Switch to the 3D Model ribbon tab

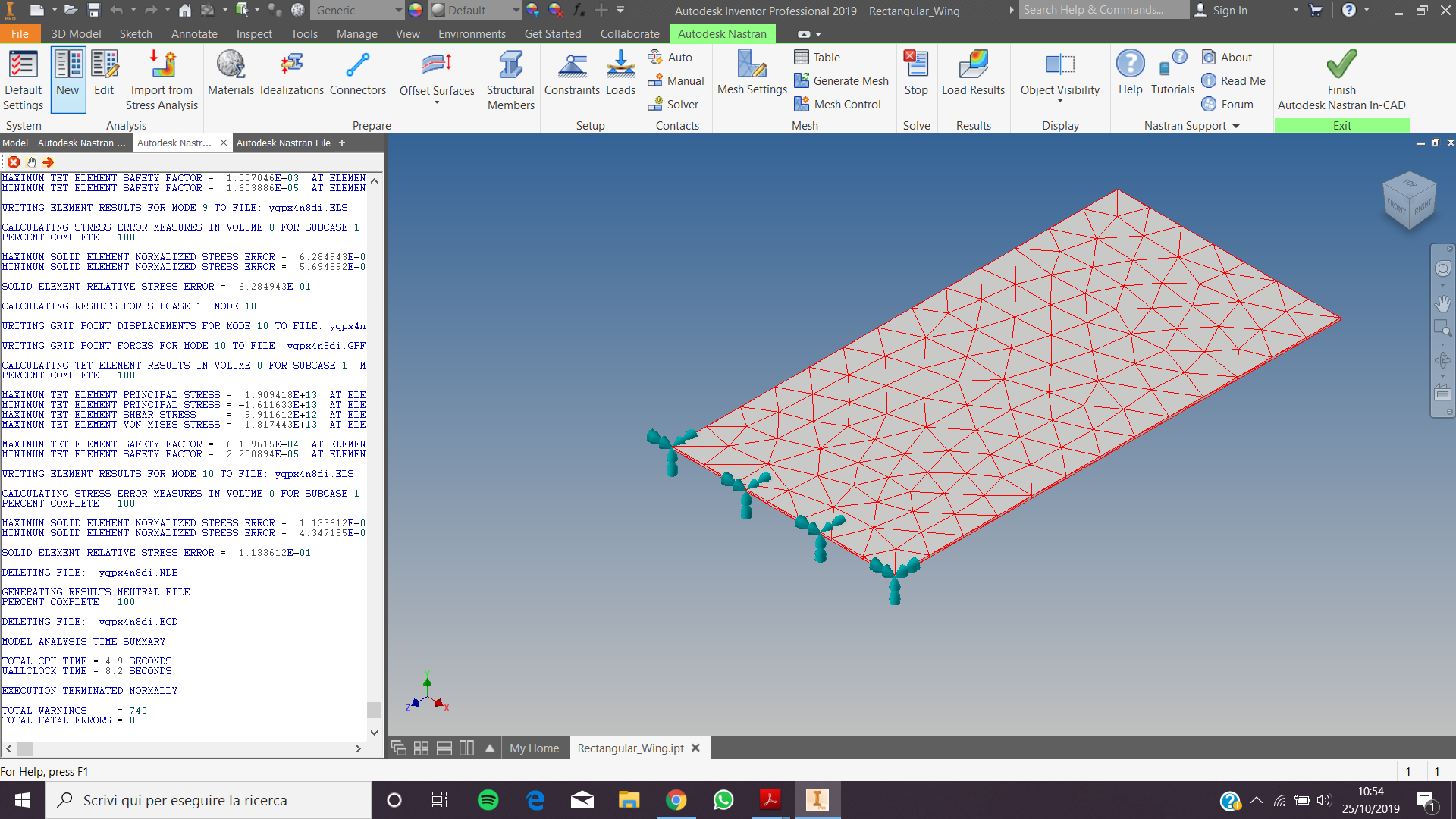click(x=75, y=33)
